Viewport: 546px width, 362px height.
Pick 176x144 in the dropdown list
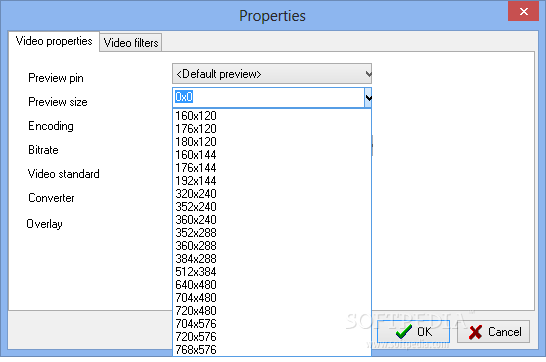[x=272, y=168]
